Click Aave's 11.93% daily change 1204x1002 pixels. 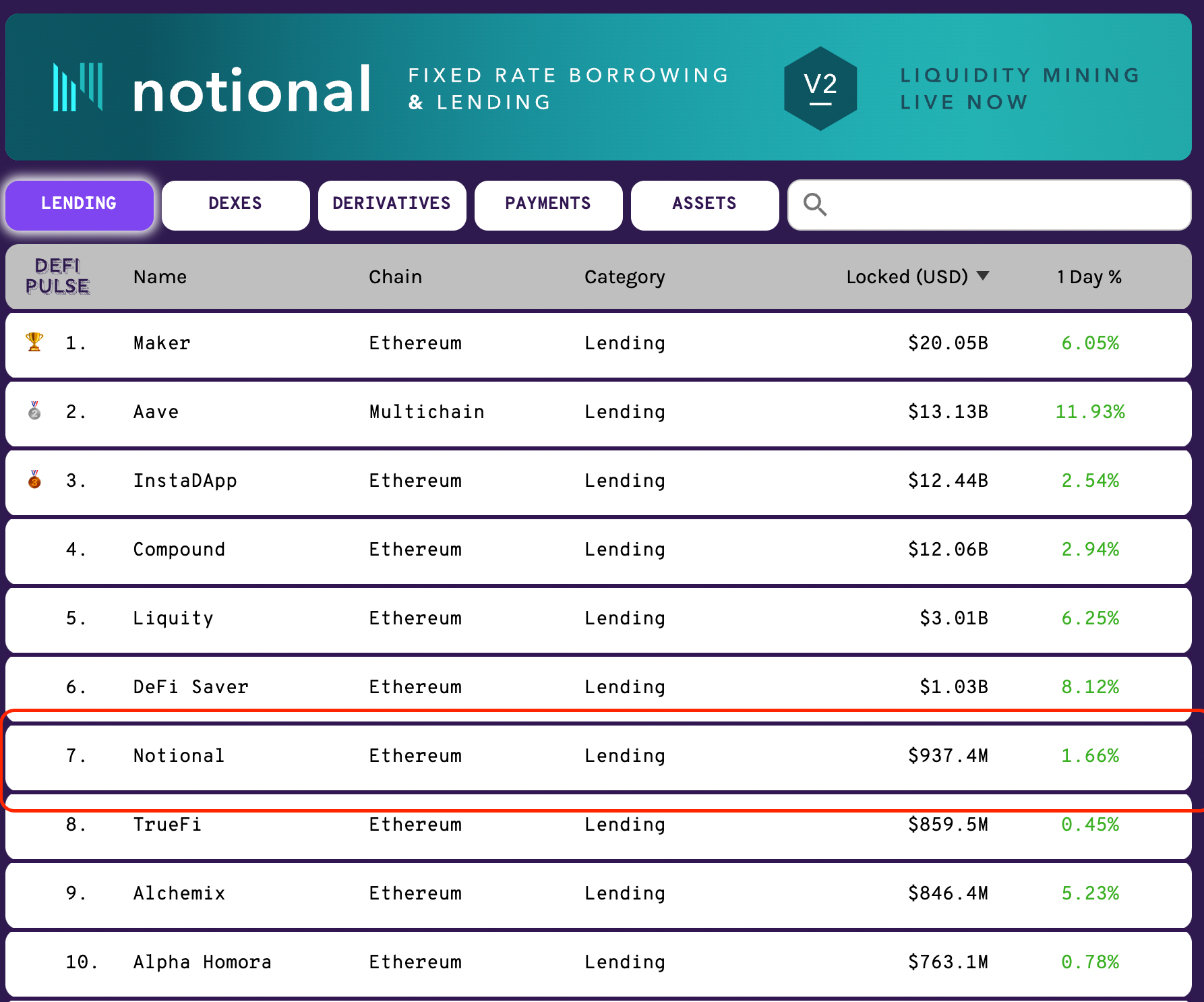pos(1090,412)
